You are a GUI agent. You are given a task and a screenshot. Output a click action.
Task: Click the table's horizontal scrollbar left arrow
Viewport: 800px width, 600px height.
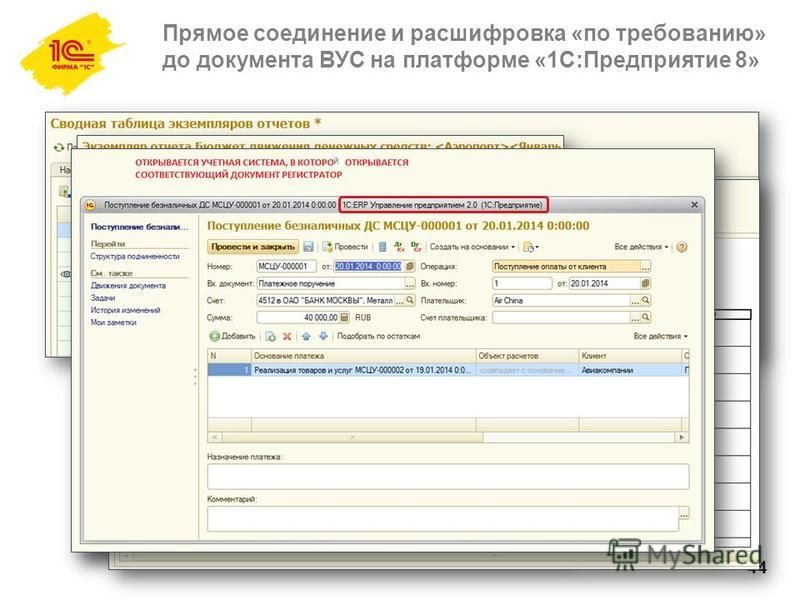pos(215,437)
